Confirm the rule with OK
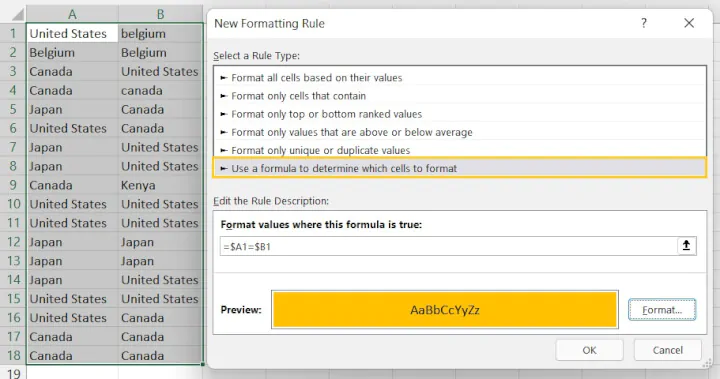Image resolution: width=720 pixels, height=379 pixels. click(x=589, y=351)
